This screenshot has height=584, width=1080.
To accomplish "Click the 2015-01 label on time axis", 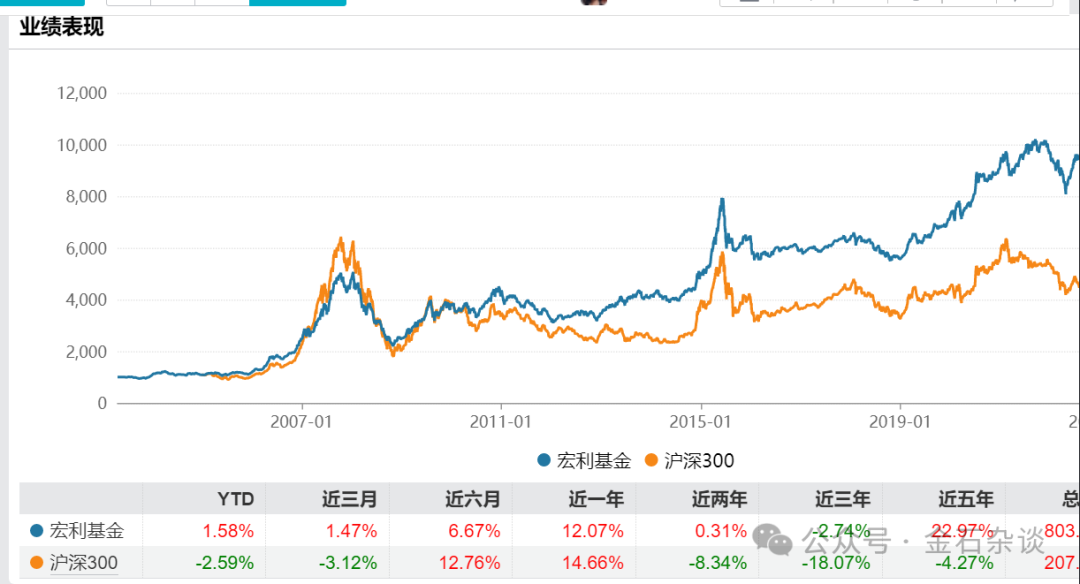I will tap(701, 423).
